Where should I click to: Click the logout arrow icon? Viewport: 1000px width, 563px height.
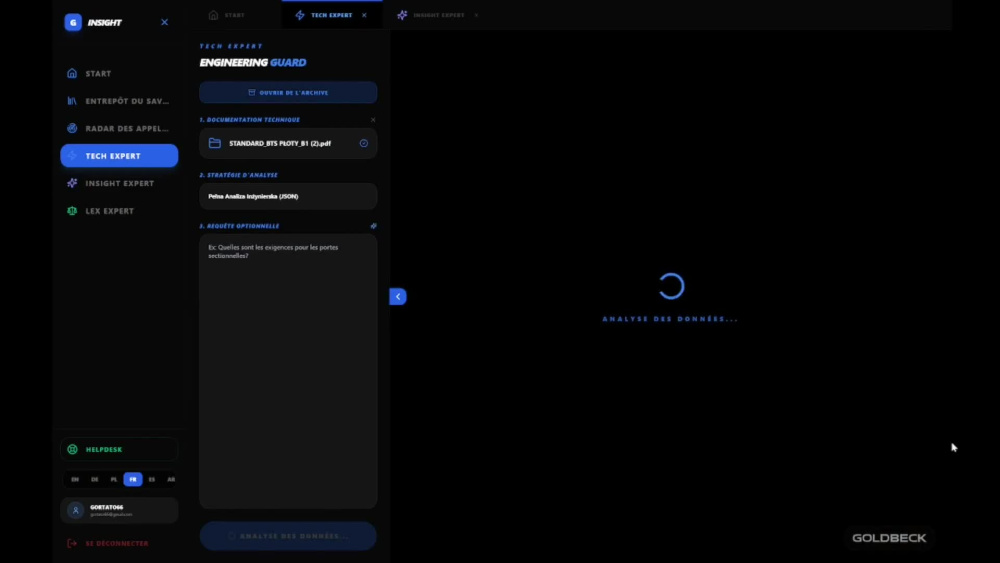coord(72,543)
